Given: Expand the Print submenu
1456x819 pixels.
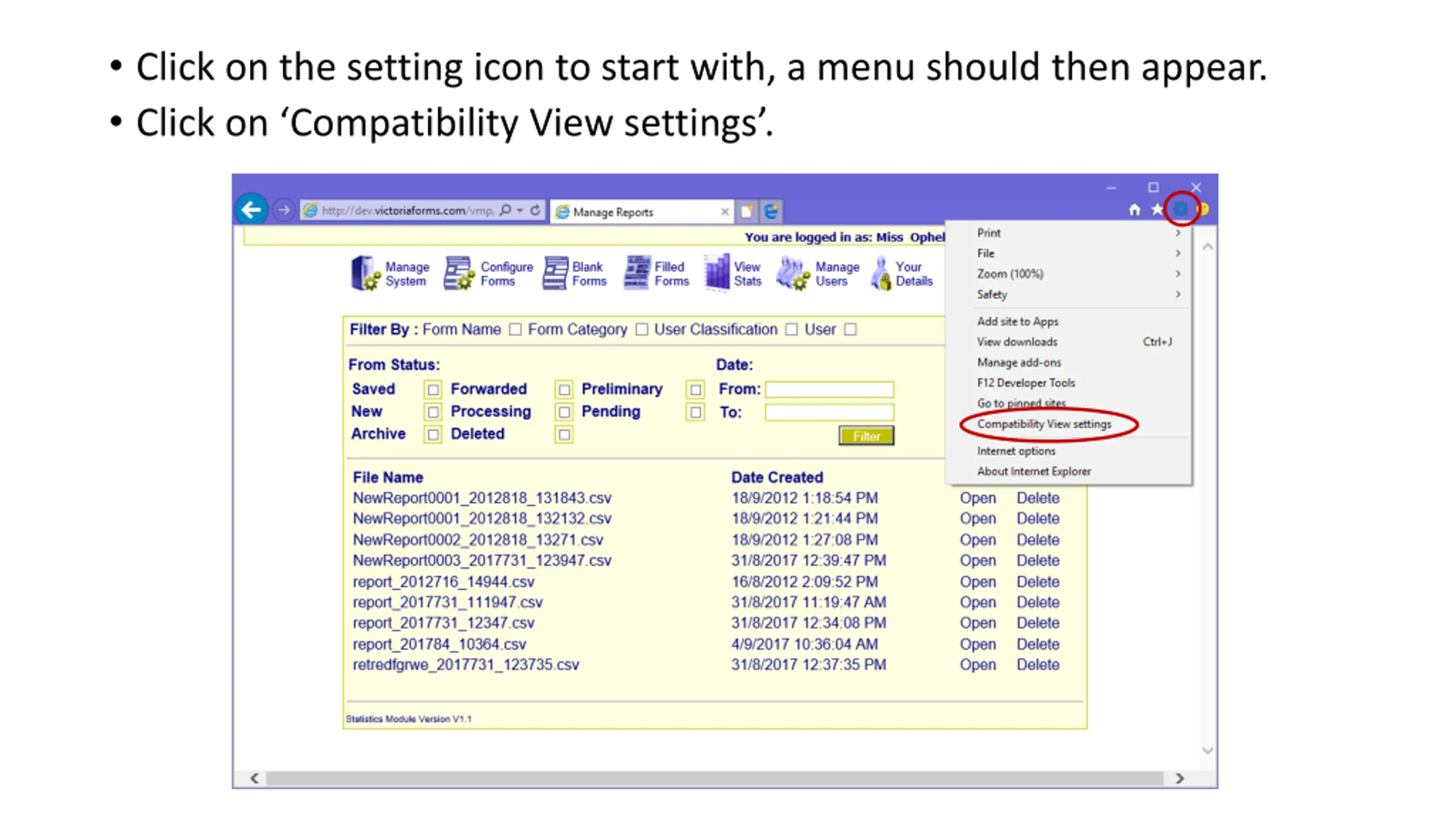Looking at the screenshot, I should (x=1069, y=233).
